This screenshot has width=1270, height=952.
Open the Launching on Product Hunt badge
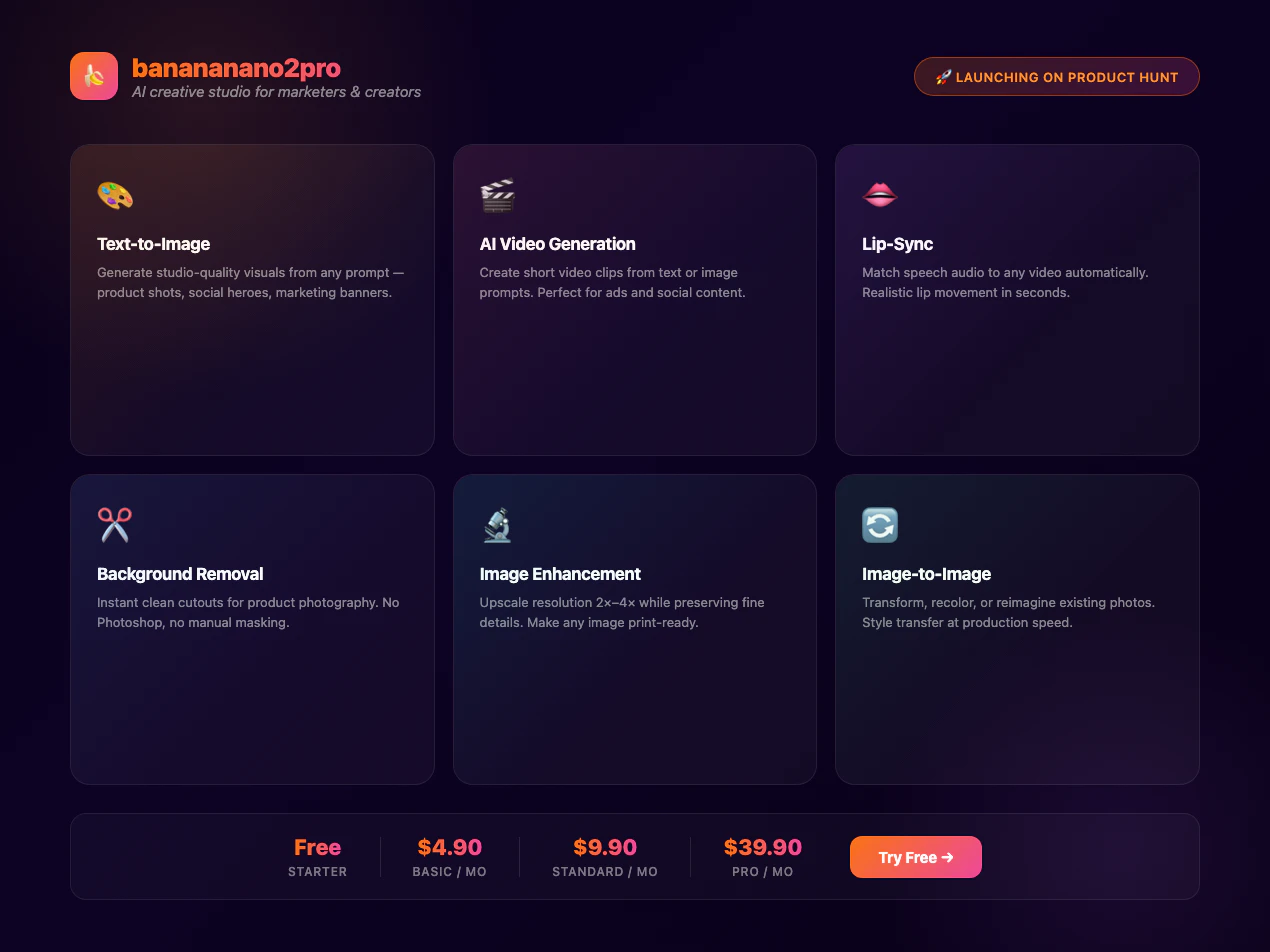point(1057,77)
